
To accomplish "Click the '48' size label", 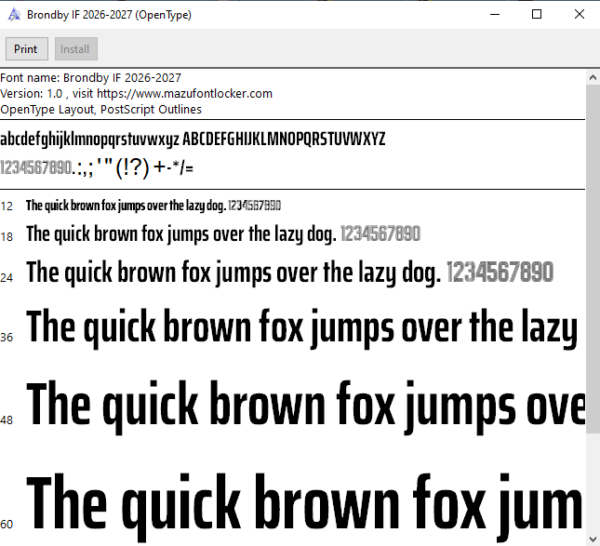I will click(x=7, y=420).
